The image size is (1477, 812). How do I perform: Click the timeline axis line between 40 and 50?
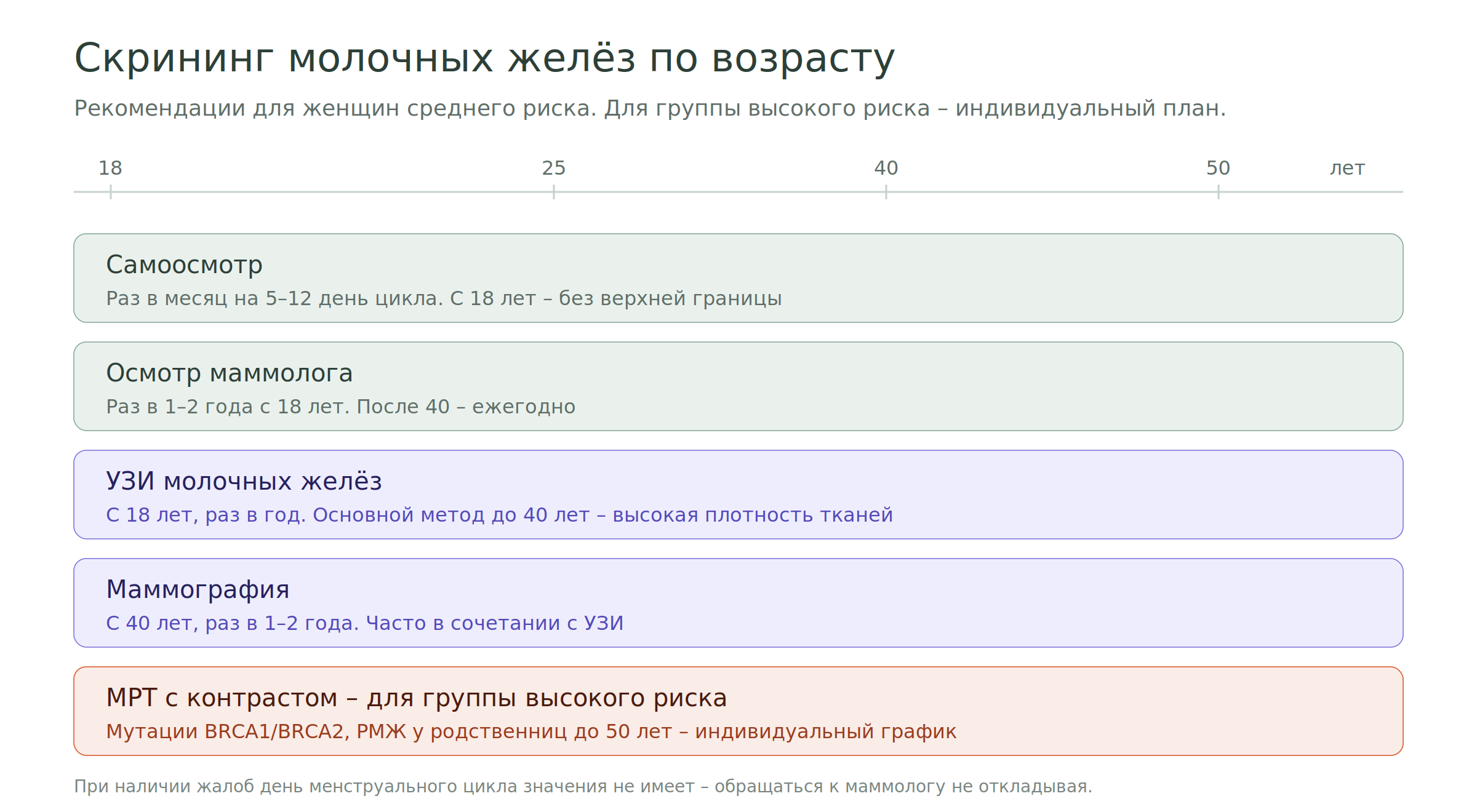[1052, 192]
